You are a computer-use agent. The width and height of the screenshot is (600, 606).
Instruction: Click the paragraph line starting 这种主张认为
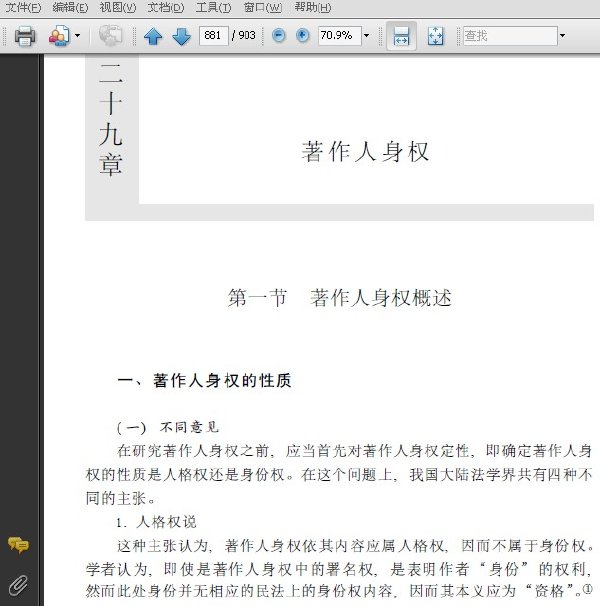(x=356, y=546)
